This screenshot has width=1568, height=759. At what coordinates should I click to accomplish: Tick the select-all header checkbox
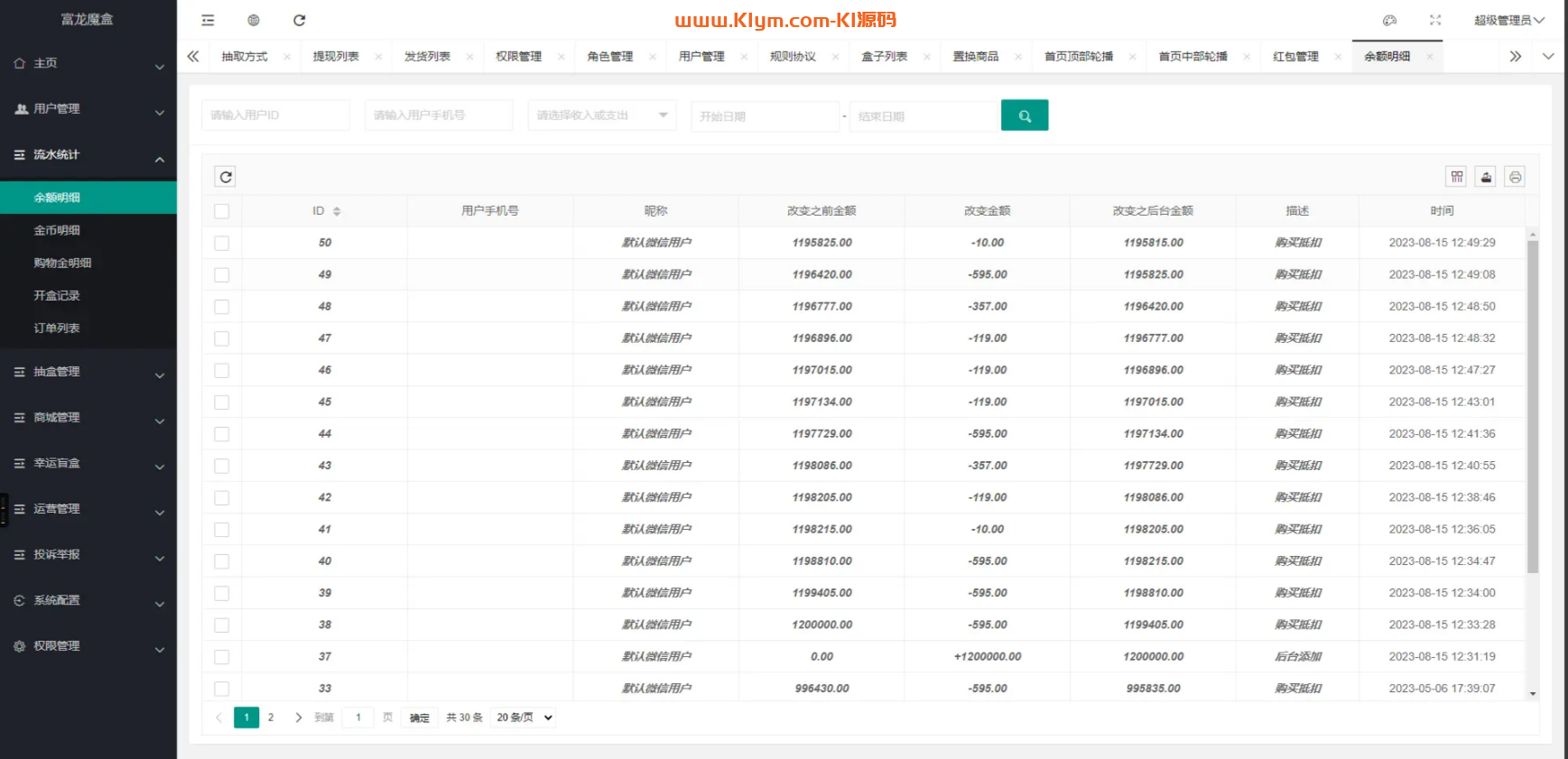click(222, 211)
